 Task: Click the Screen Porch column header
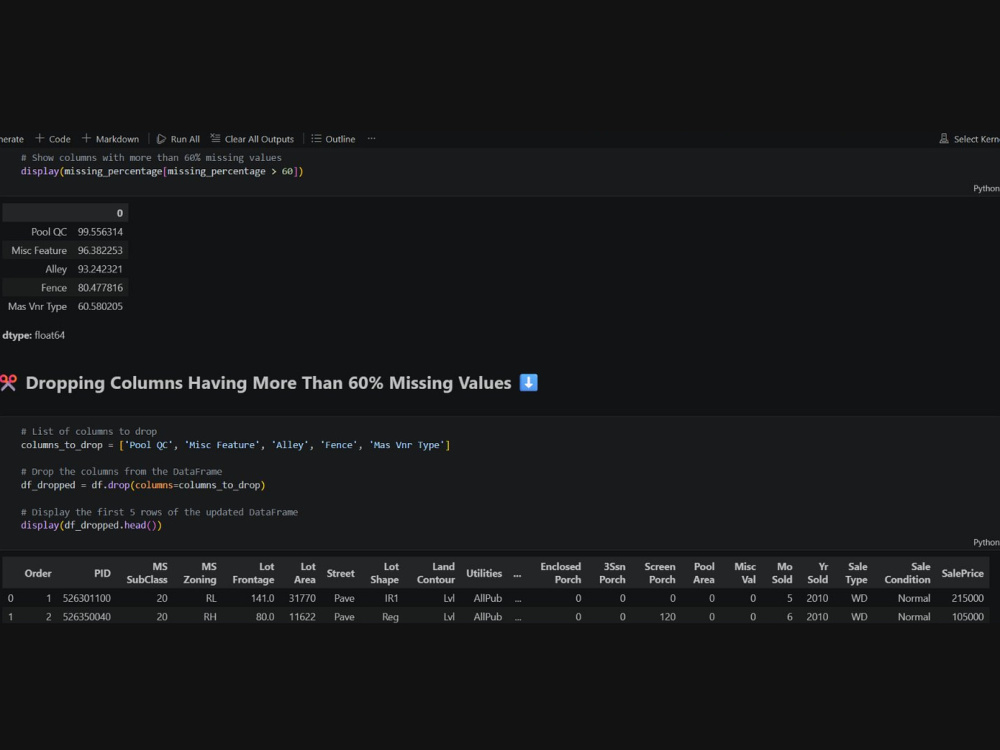tap(660, 573)
